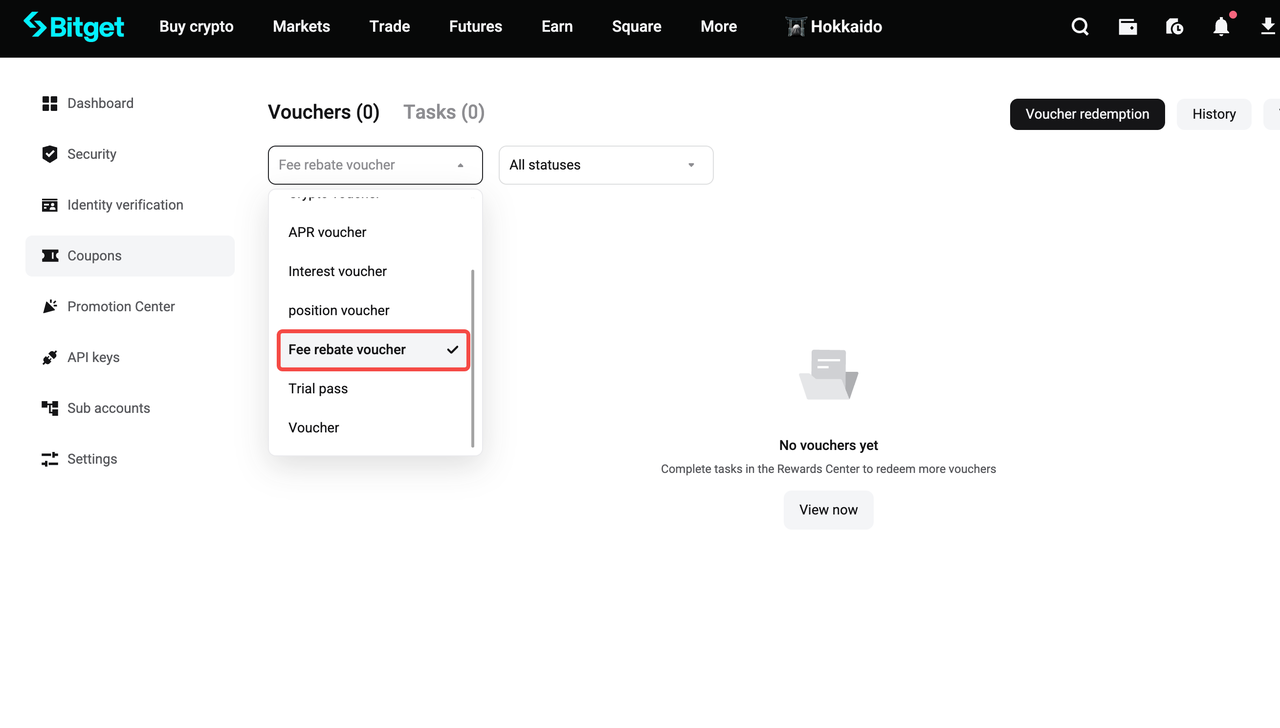The width and height of the screenshot is (1280, 728).
Task: Click the Voucher redemption button
Action: 1087,114
